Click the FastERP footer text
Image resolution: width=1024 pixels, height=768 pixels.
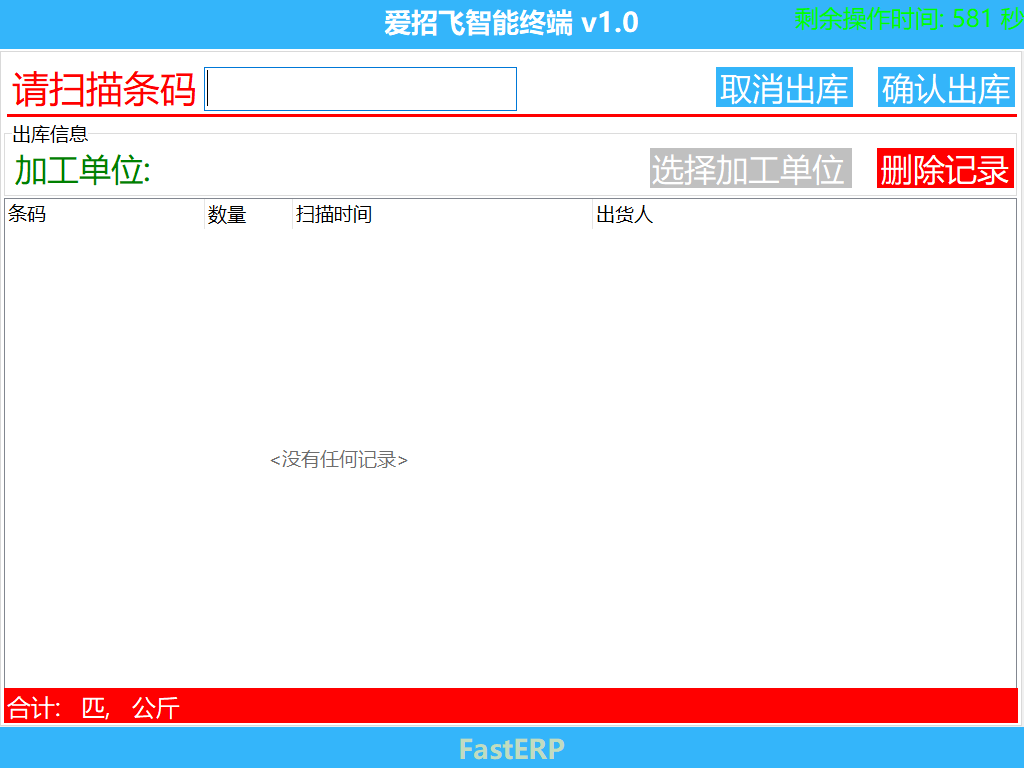[512, 748]
